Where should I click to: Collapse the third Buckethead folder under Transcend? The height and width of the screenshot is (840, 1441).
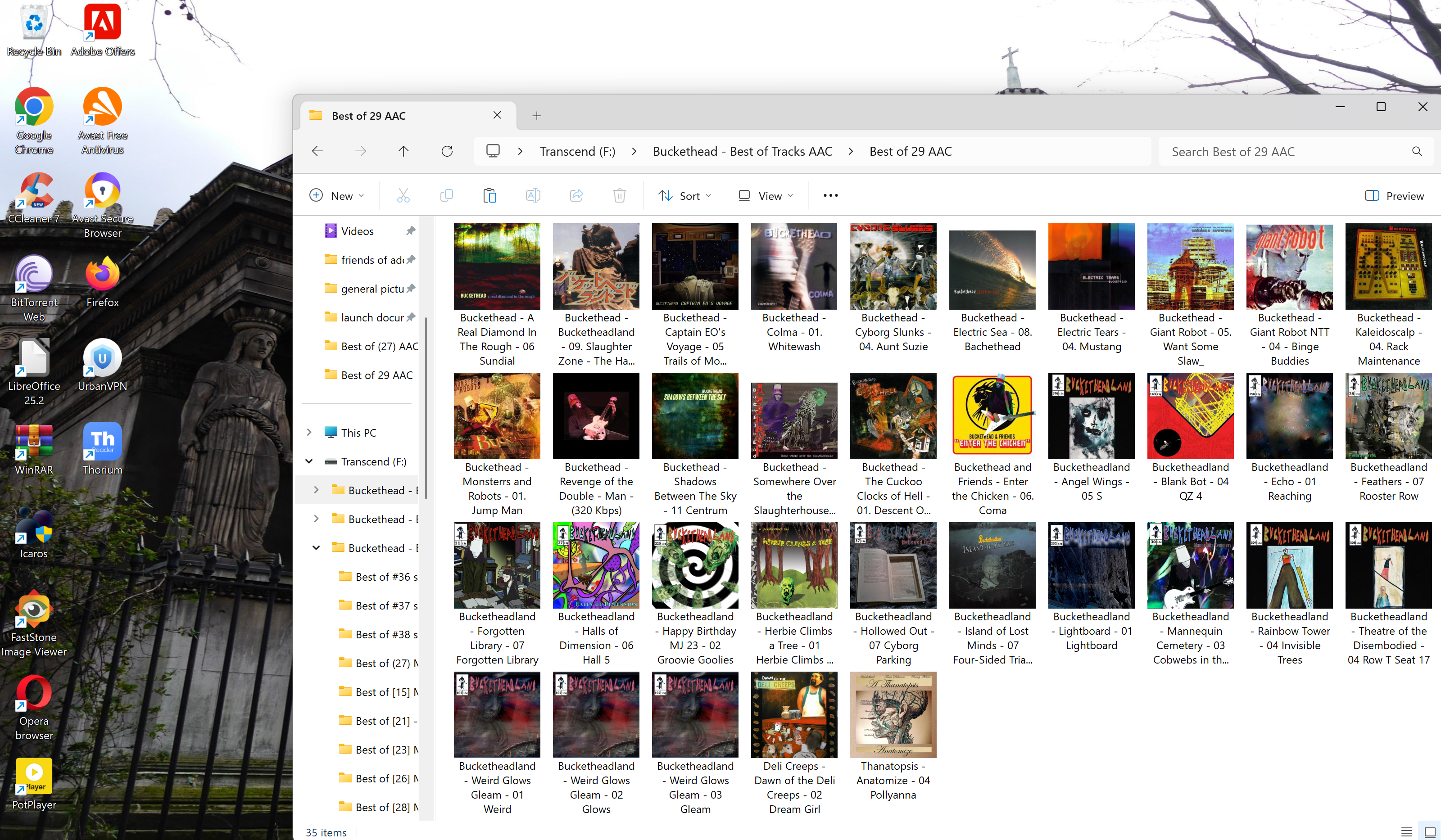[316, 547]
